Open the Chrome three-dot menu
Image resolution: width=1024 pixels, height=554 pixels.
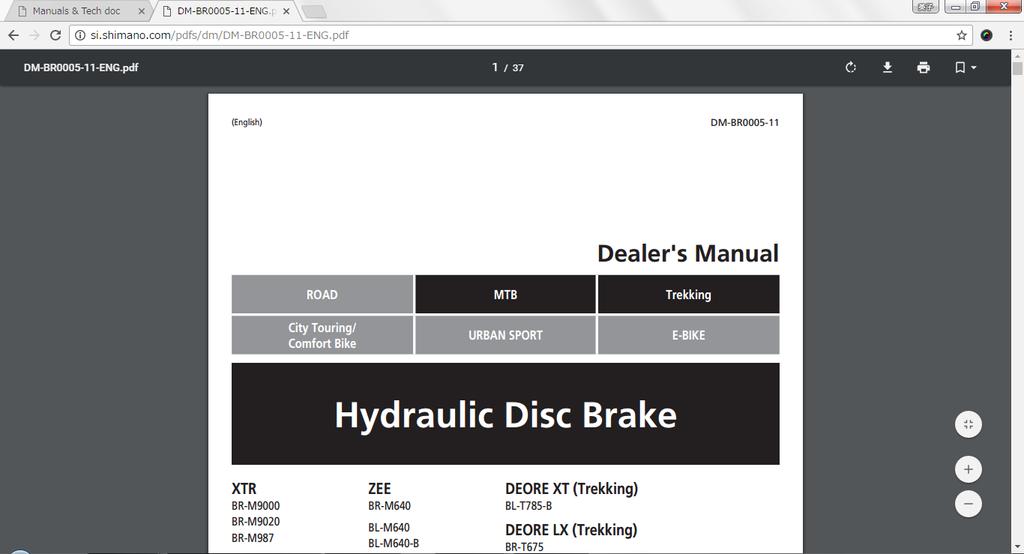coord(1010,35)
